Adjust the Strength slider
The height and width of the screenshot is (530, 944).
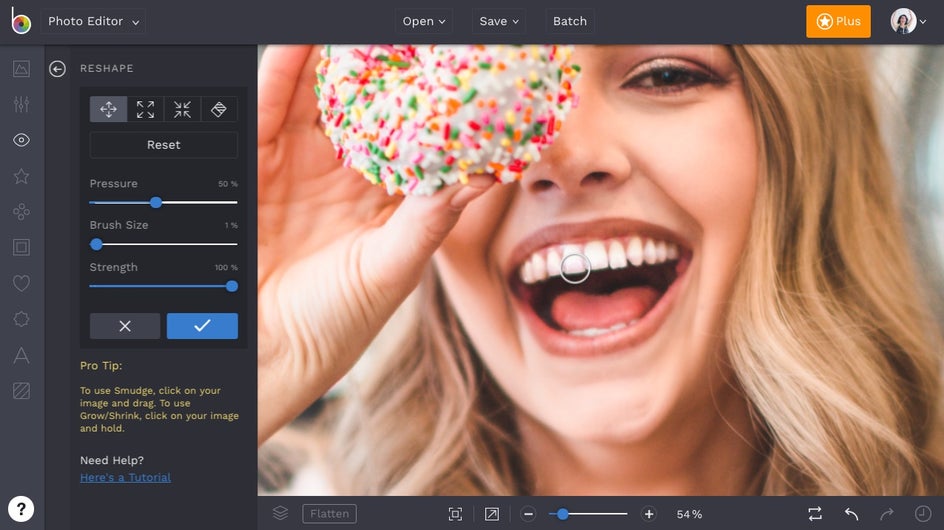click(x=232, y=286)
